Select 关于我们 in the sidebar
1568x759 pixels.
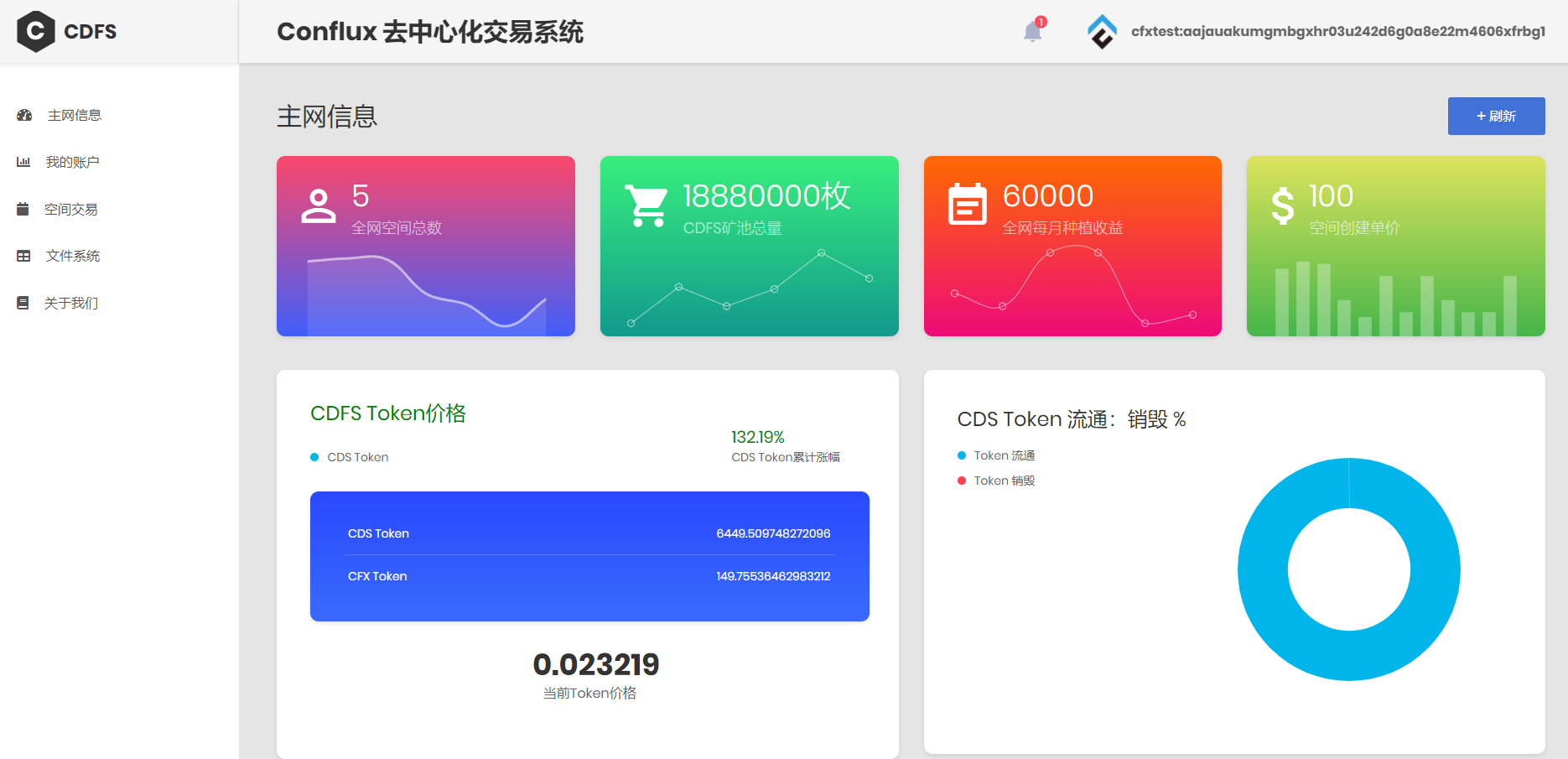click(x=70, y=304)
